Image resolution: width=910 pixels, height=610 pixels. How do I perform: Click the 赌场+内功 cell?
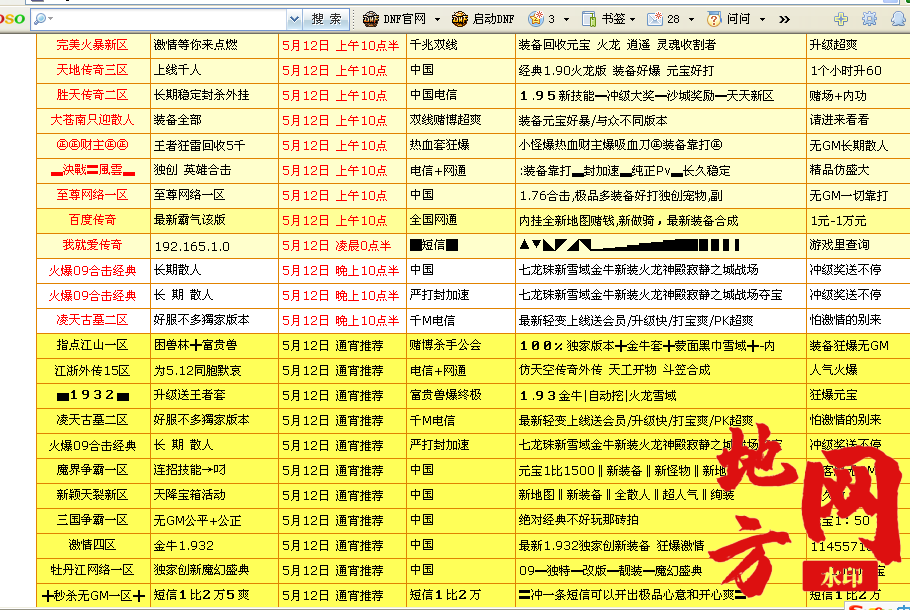point(838,96)
